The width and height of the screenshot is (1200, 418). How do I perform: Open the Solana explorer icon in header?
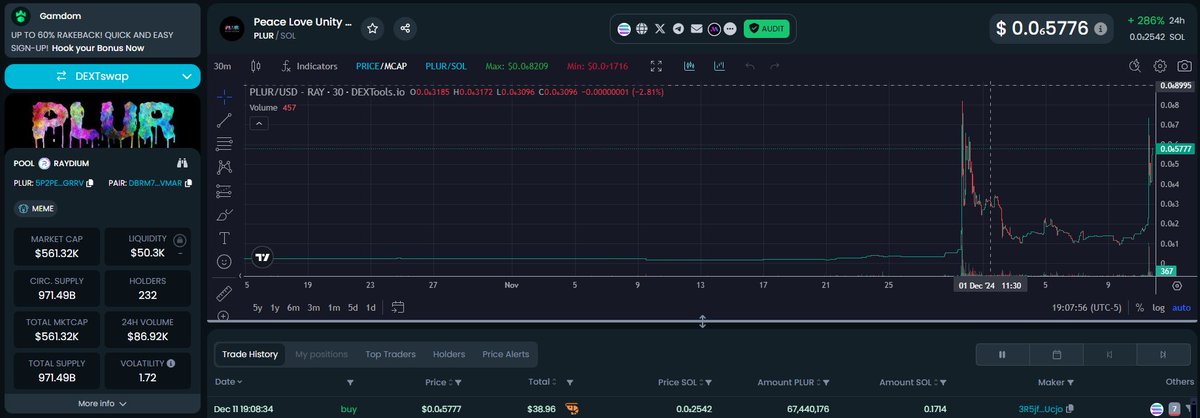[625, 29]
